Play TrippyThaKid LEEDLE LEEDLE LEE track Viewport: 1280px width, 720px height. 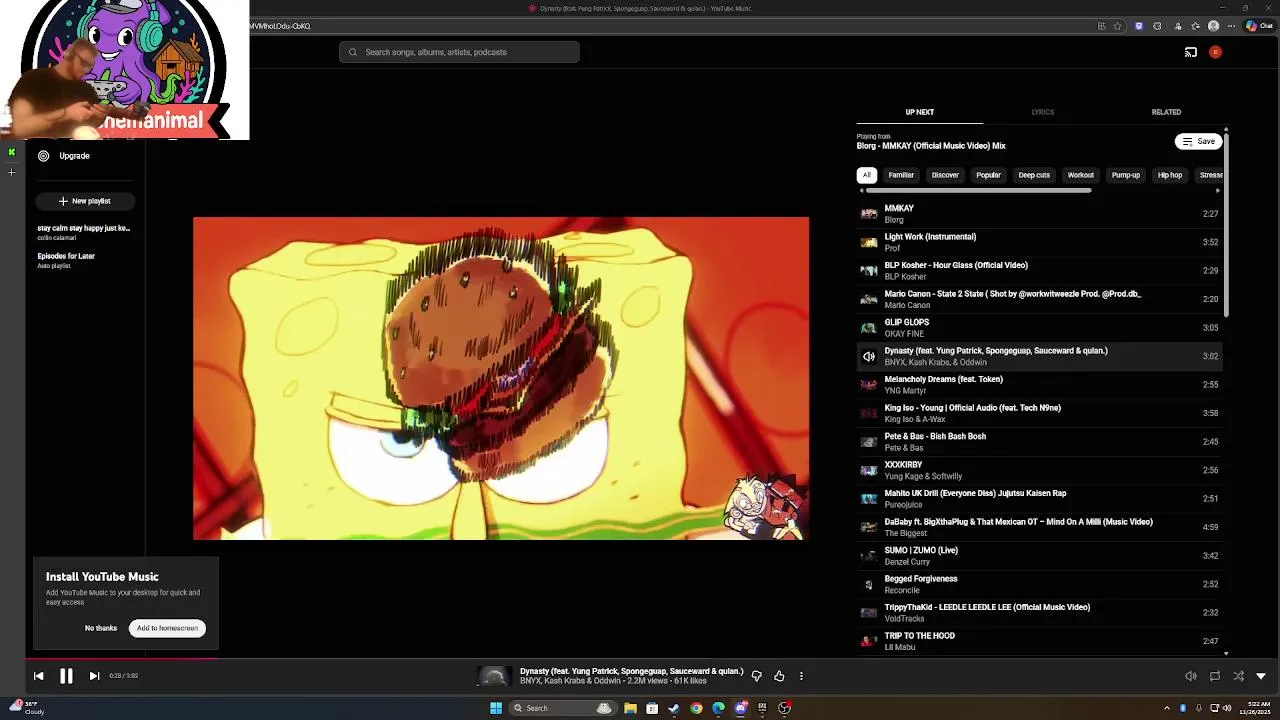click(1039, 613)
